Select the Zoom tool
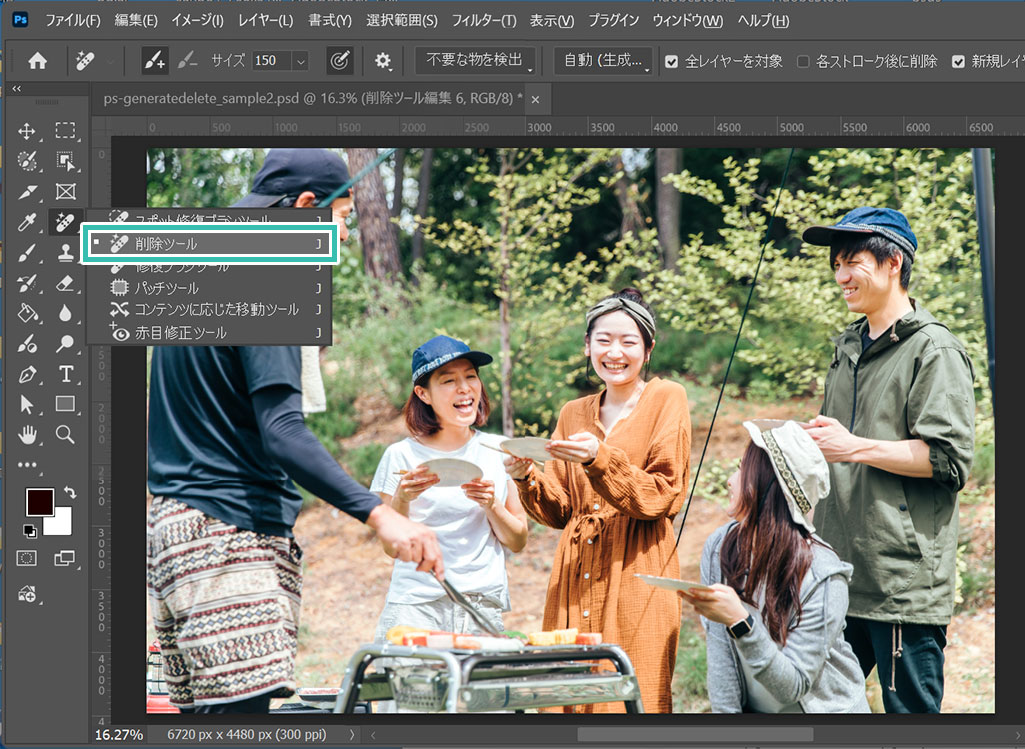This screenshot has height=749, width=1025. (65, 434)
